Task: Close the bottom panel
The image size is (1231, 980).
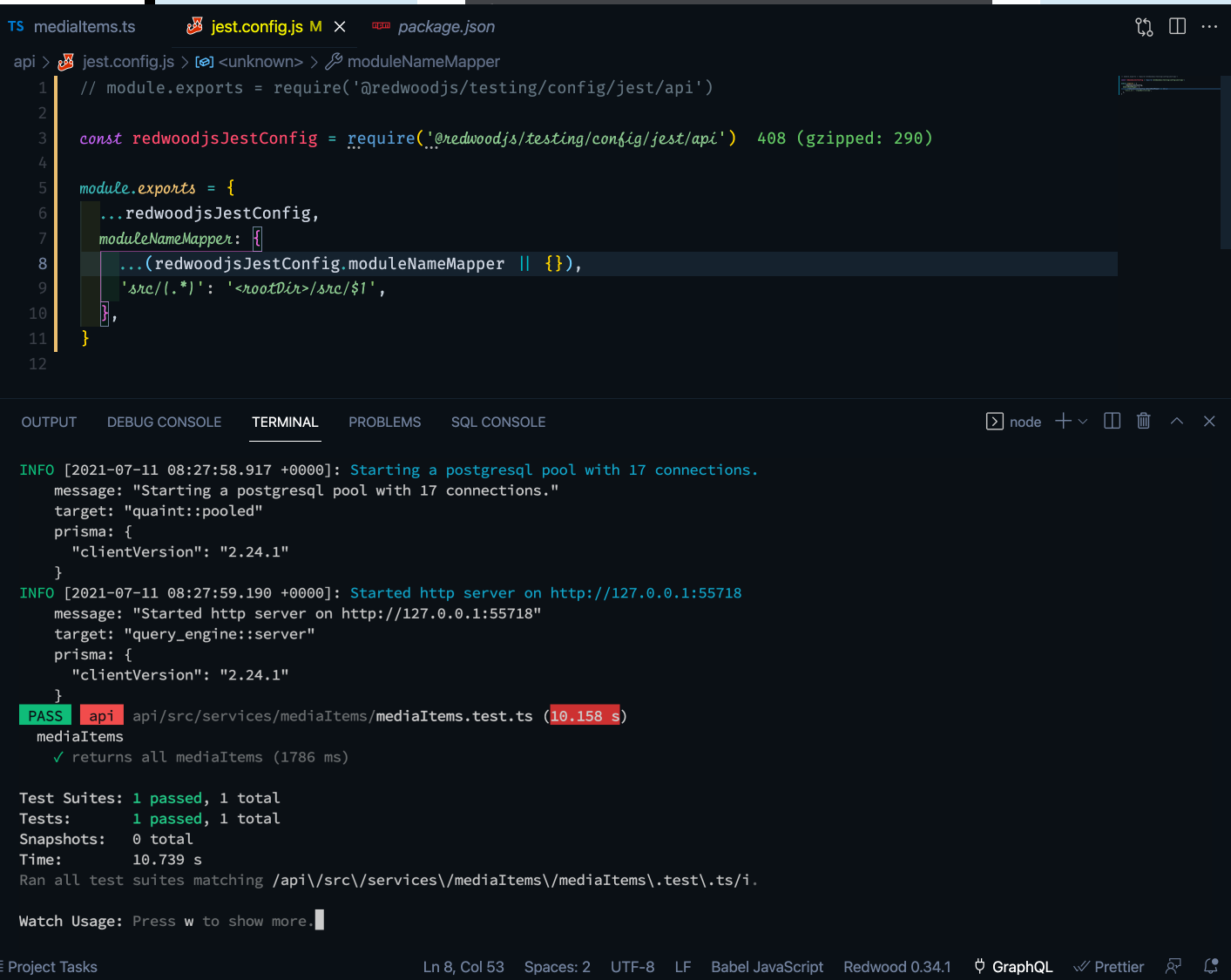Action: [1209, 422]
